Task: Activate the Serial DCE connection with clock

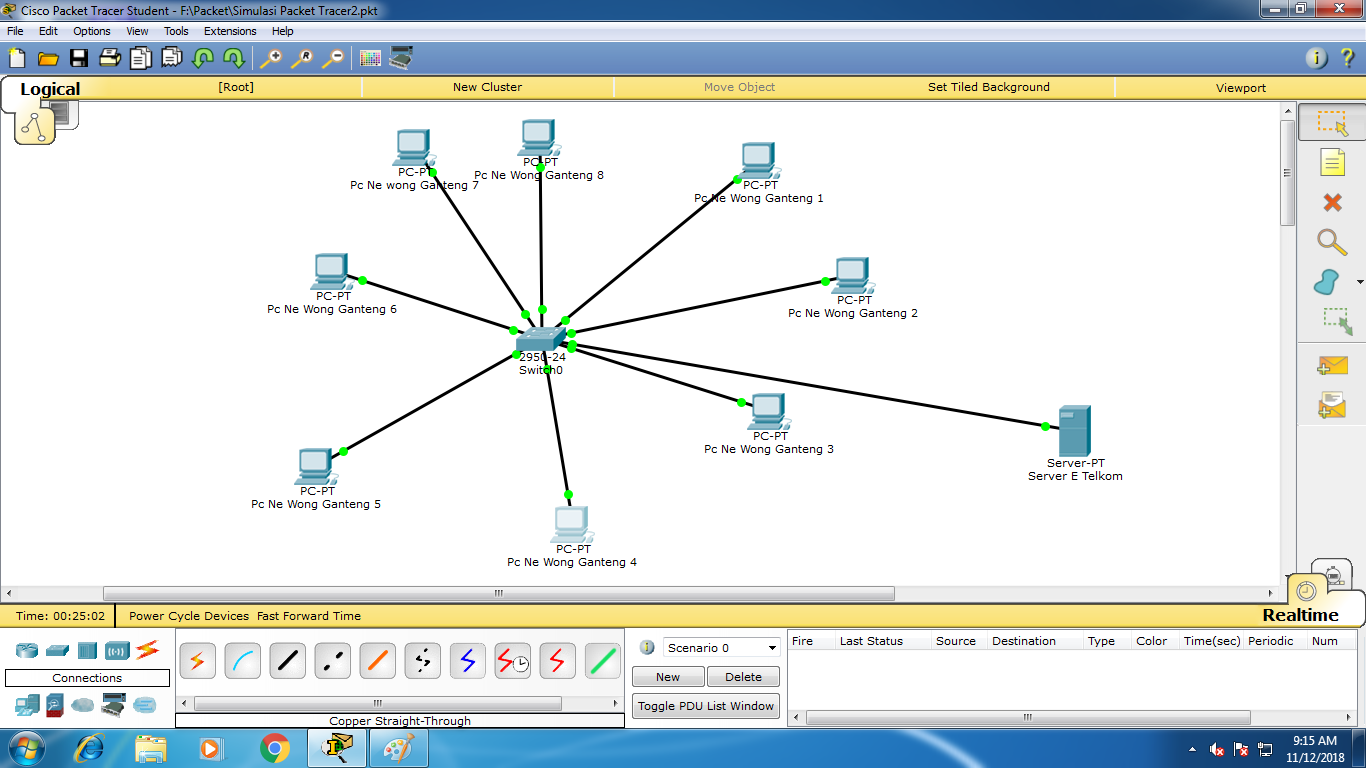Action: click(x=512, y=659)
